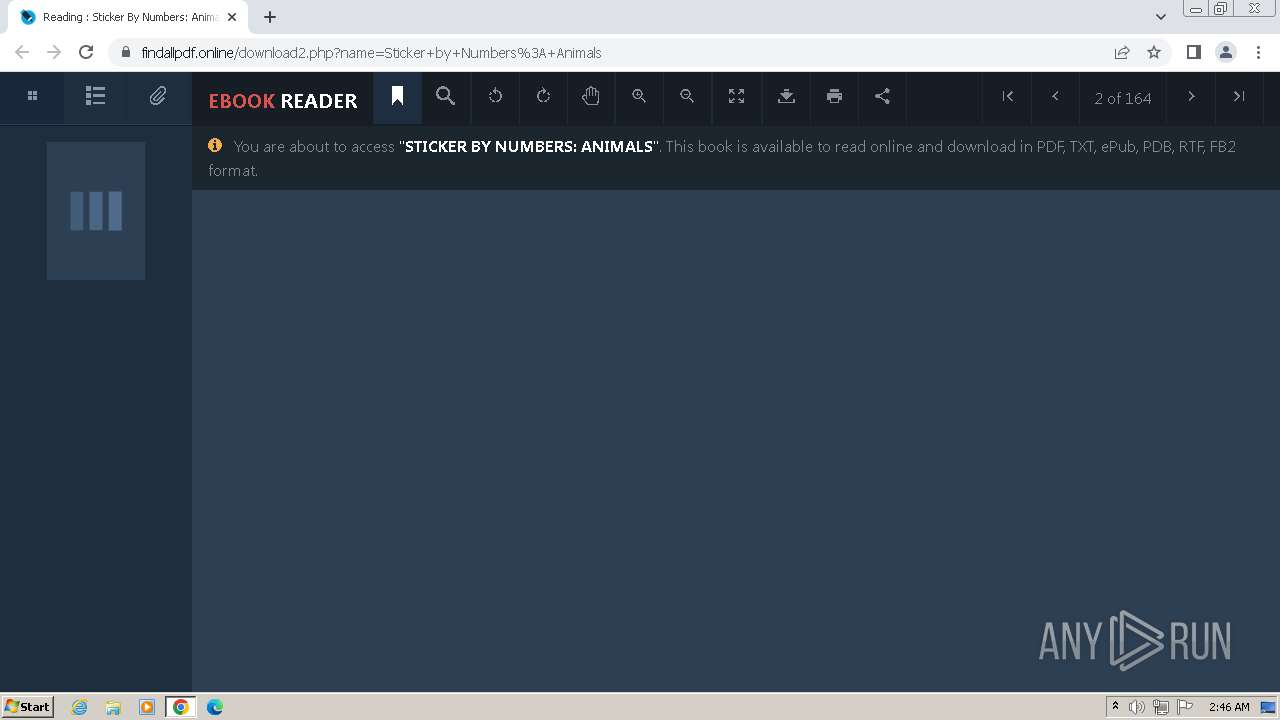Open the tab search dropdown
The image size is (1280, 720).
click(1160, 17)
